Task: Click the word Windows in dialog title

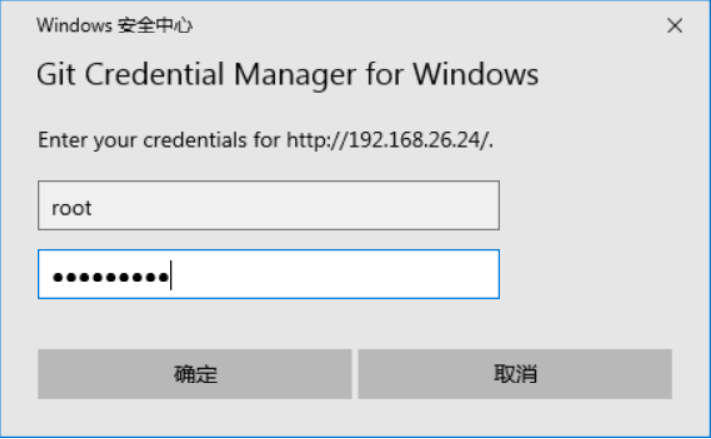Action: (74, 25)
